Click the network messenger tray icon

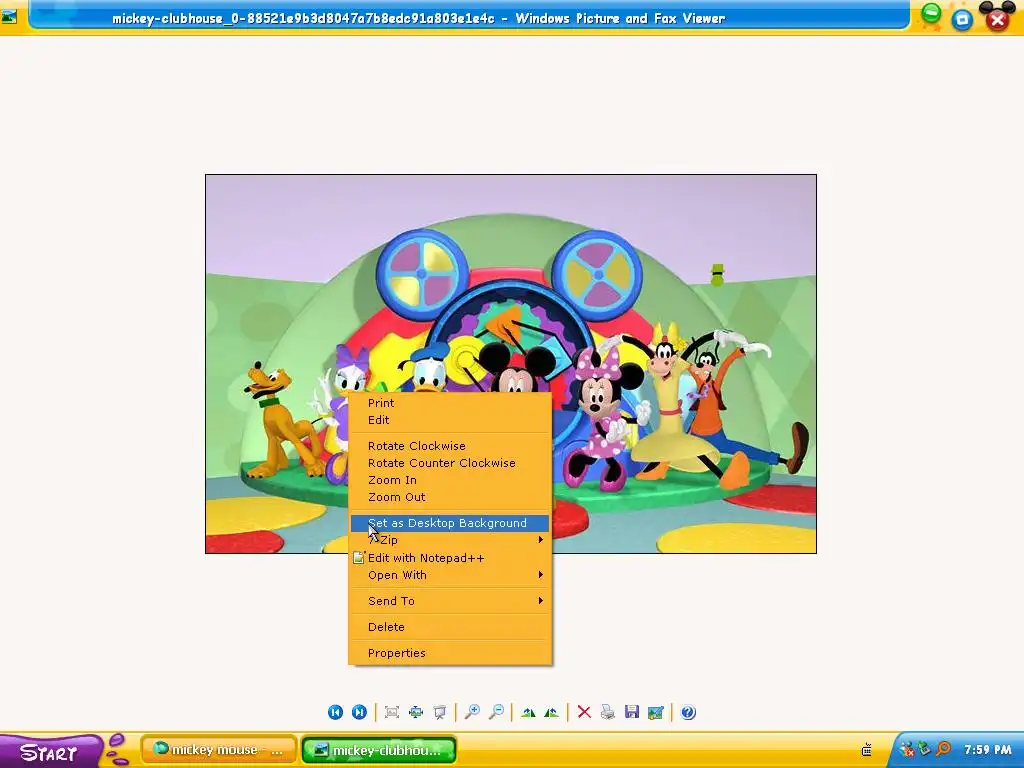907,750
